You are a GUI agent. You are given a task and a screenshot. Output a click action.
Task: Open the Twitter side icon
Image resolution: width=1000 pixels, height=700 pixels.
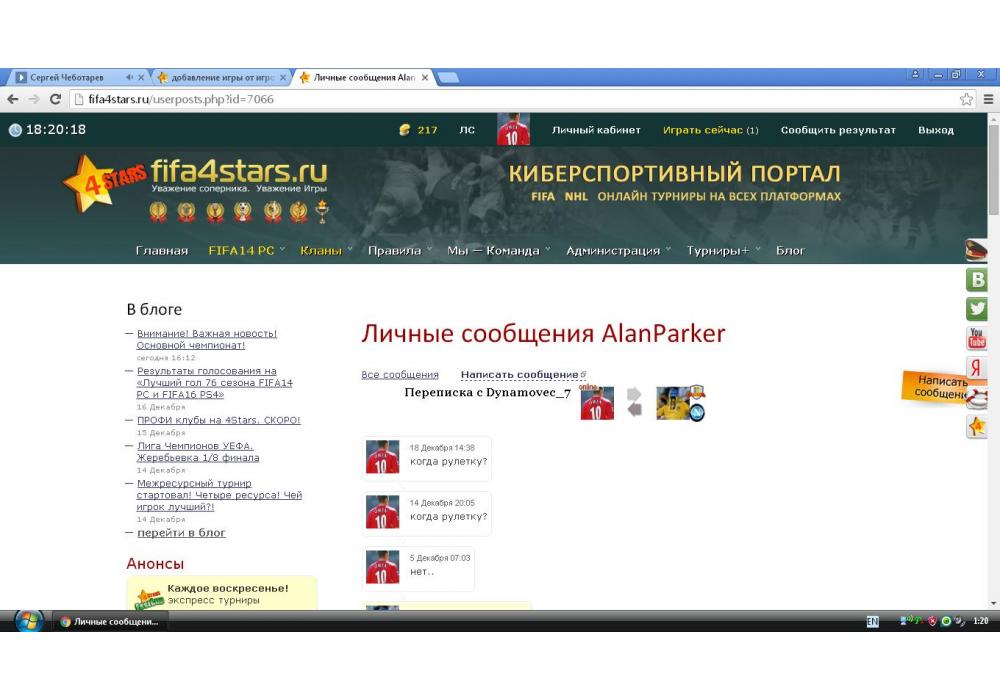click(977, 309)
